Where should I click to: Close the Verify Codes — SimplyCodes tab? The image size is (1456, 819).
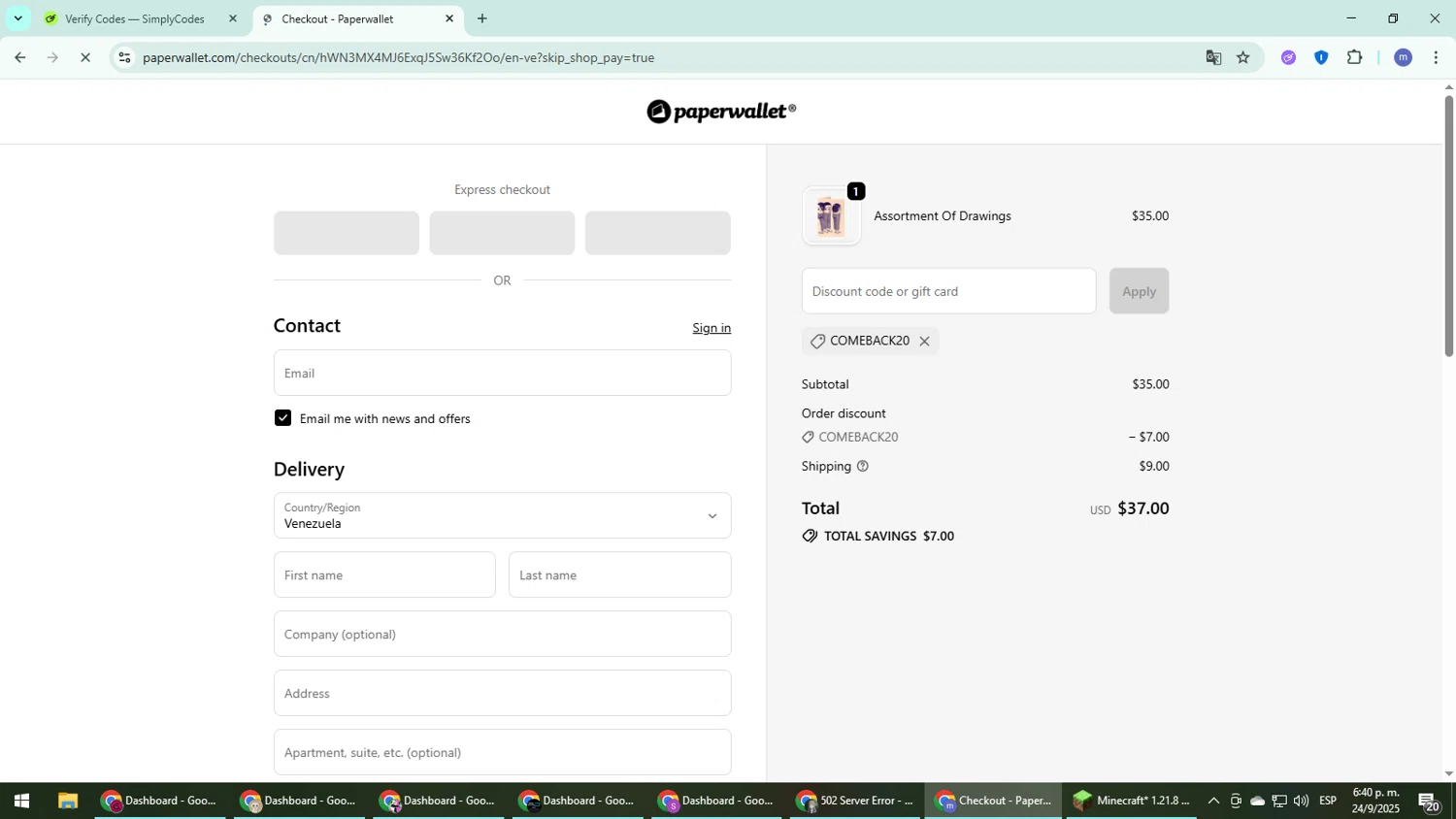click(x=232, y=18)
